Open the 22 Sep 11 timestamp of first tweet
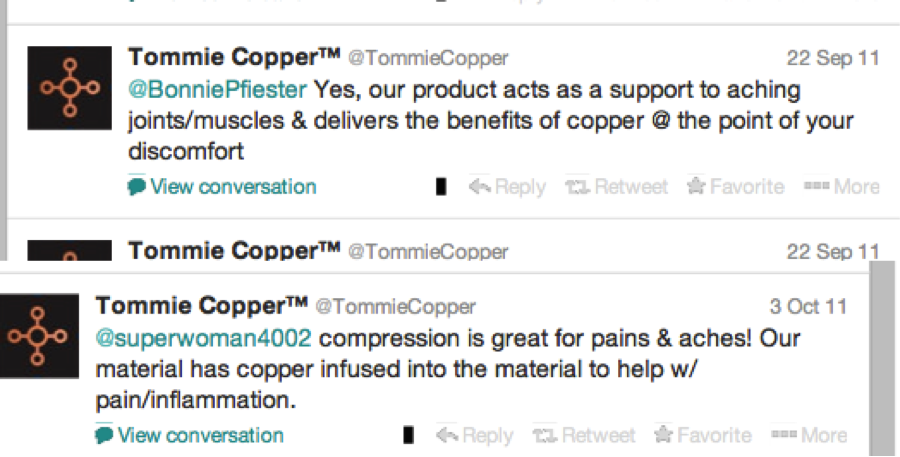Viewport: 900px width, 457px height. (833, 58)
